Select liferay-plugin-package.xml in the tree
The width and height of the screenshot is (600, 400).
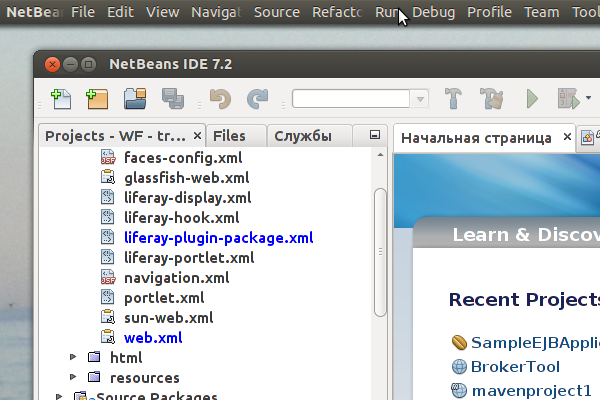click(x=218, y=238)
